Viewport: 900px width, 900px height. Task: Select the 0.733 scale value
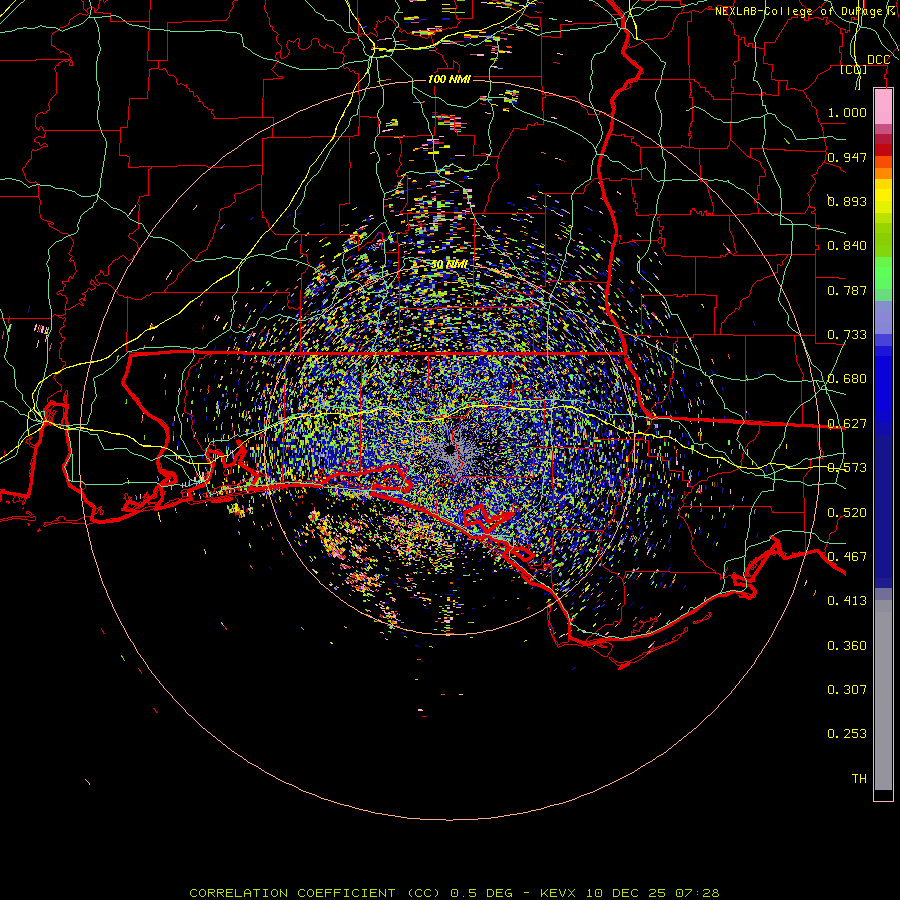[847, 335]
